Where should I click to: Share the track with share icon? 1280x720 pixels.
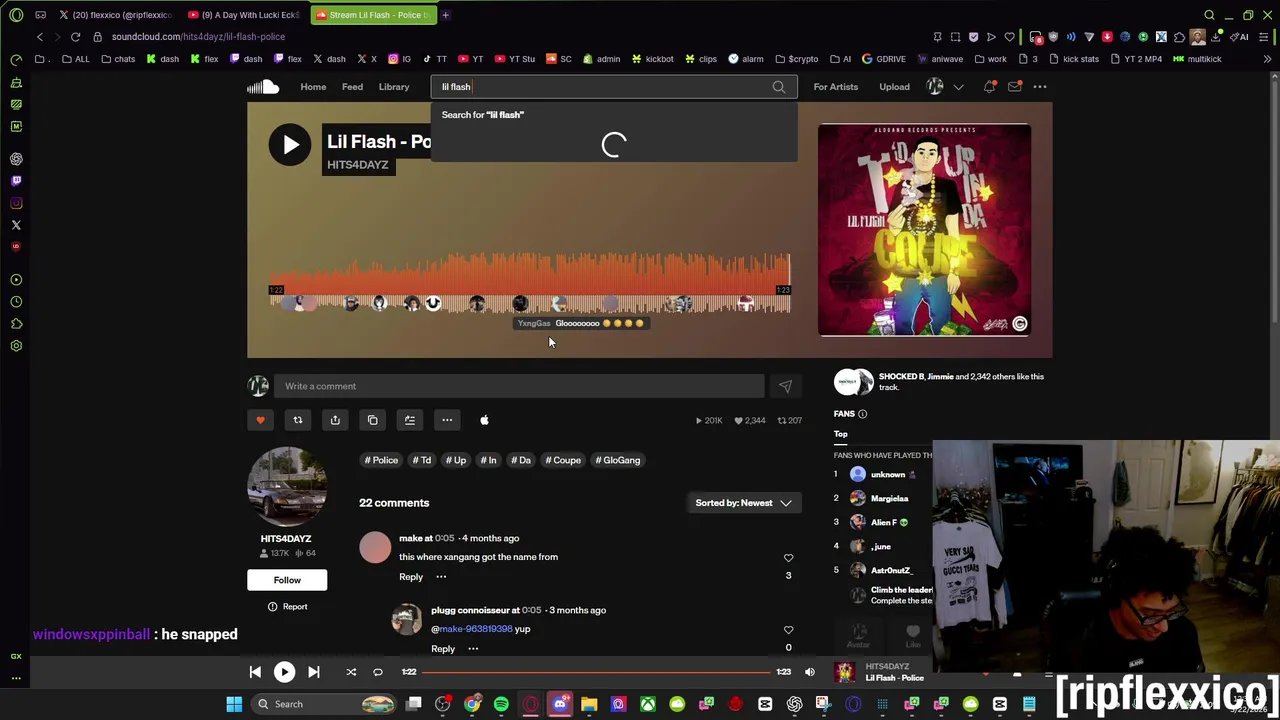click(x=335, y=420)
